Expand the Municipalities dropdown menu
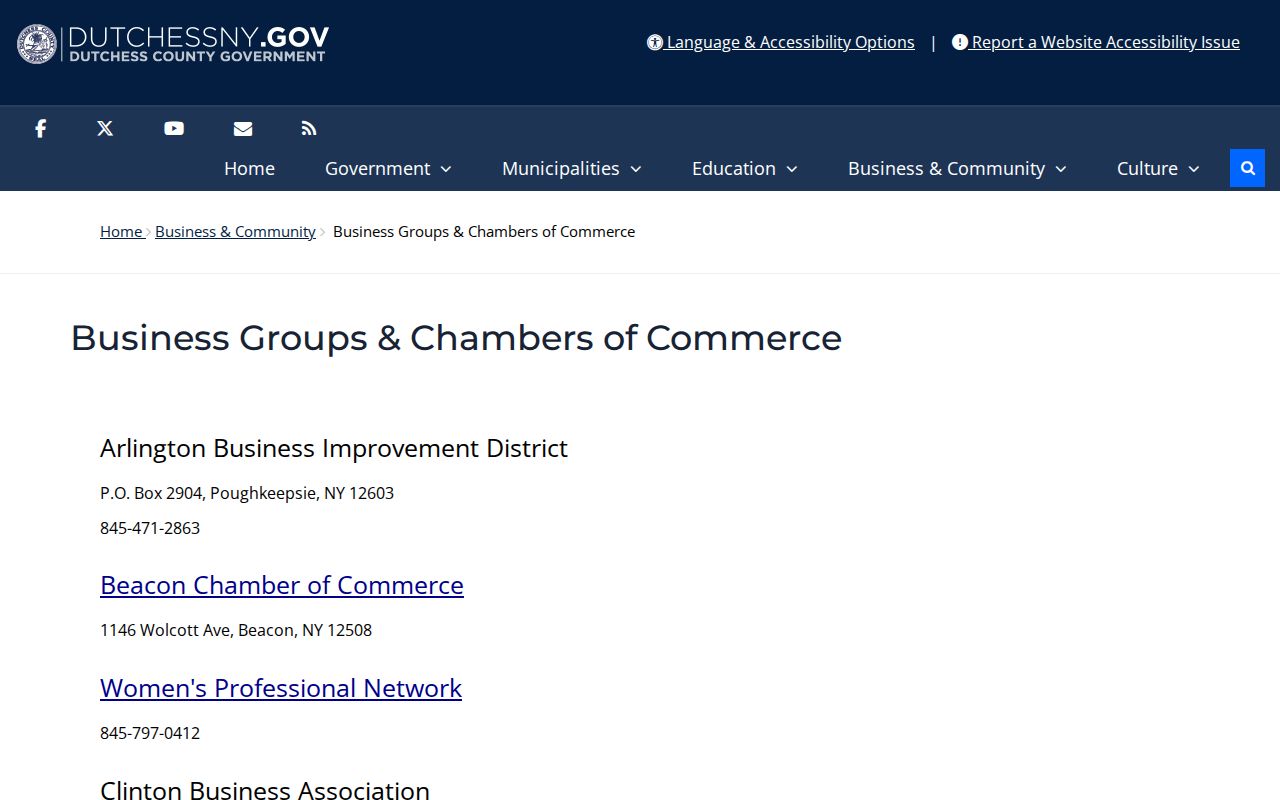The width and height of the screenshot is (1280, 800). coord(572,168)
